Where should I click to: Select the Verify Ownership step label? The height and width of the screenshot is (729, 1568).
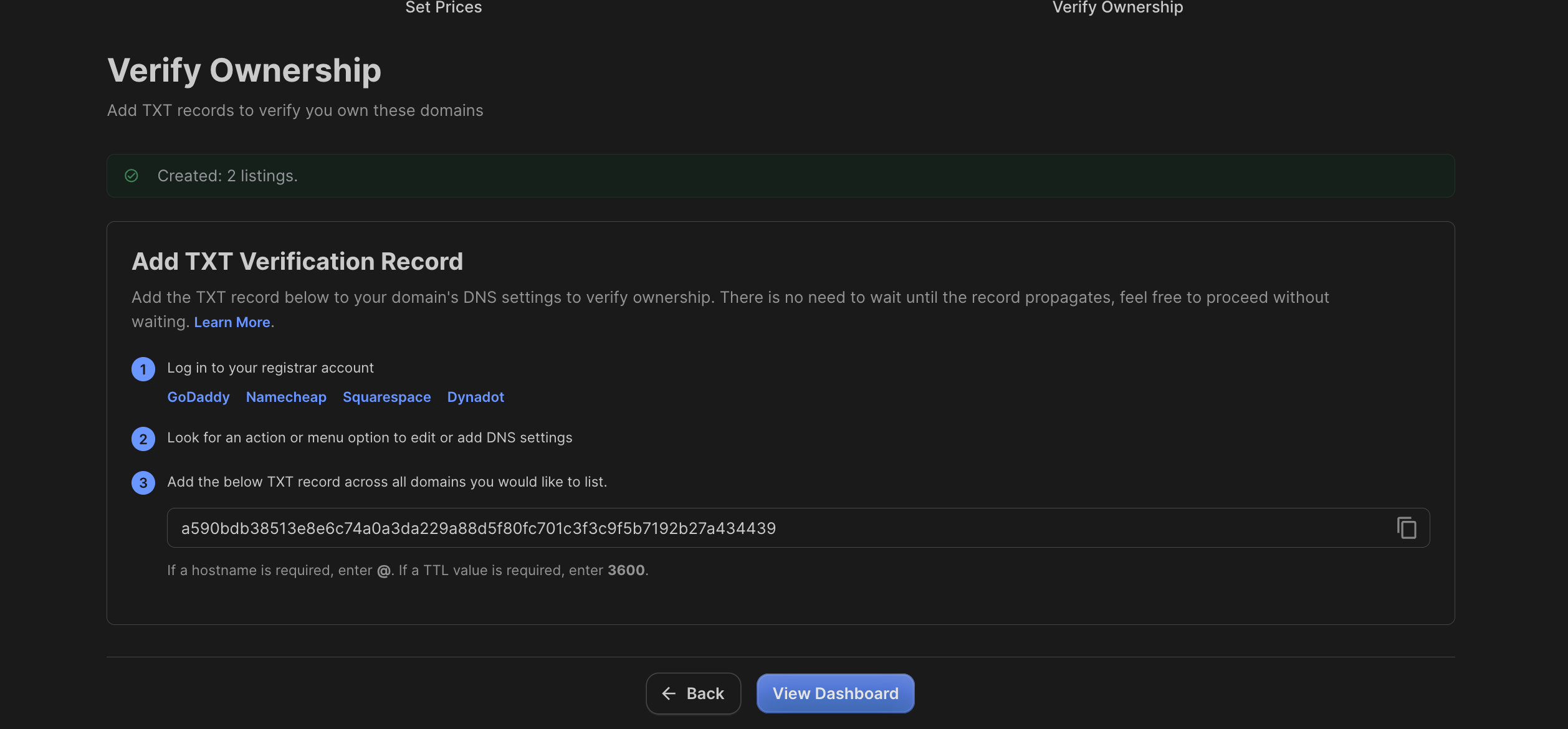click(x=1117, y=7)
